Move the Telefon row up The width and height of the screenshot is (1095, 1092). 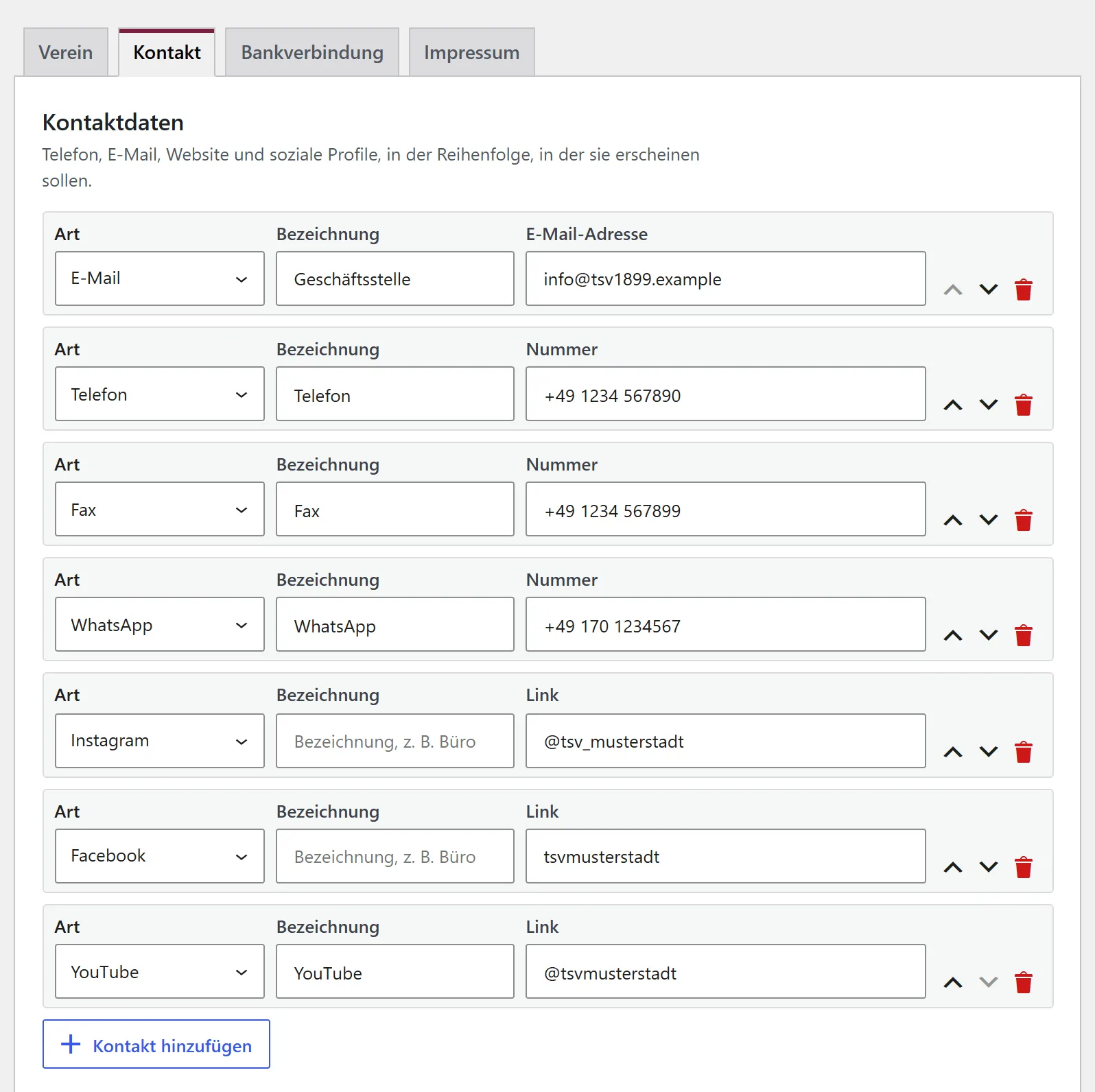coord(953,405)
